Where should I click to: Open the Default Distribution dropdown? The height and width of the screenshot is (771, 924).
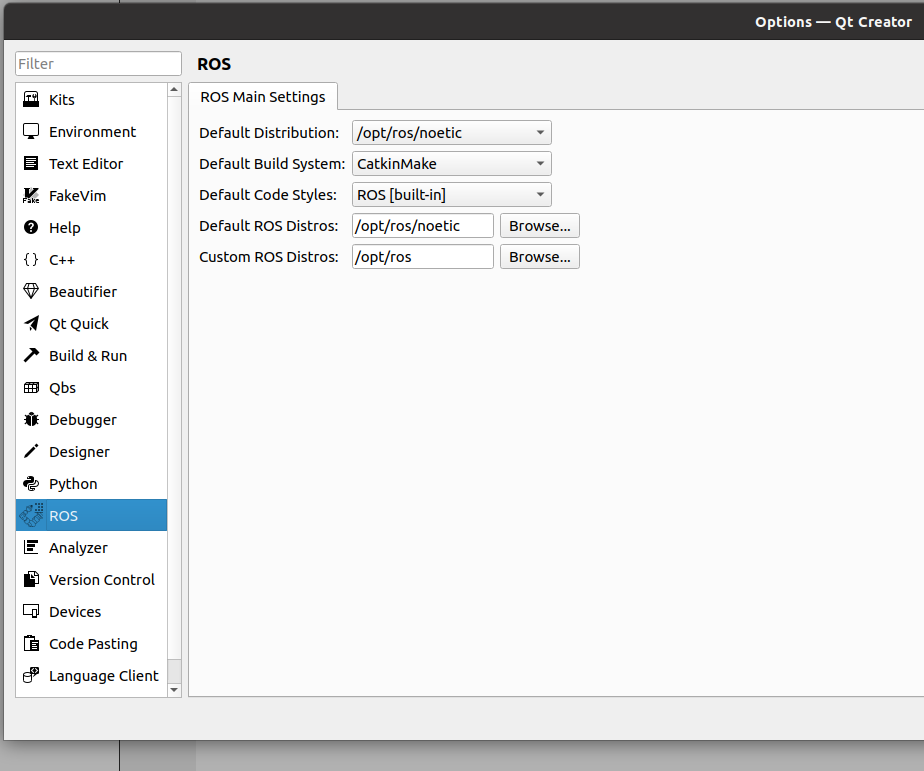coord(451,132)
